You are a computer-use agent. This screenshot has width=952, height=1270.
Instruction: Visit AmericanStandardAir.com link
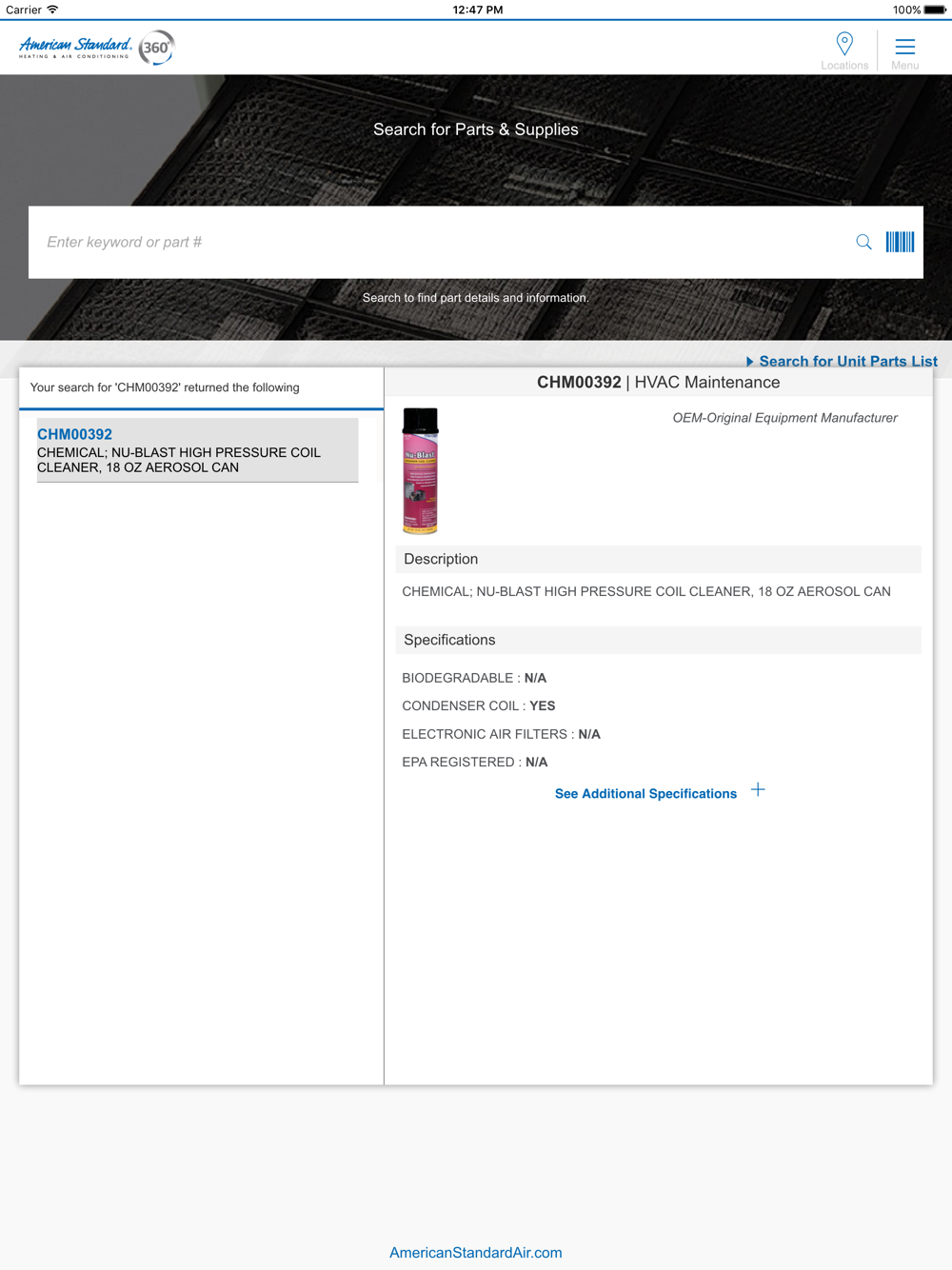[x=476, y=1253]
